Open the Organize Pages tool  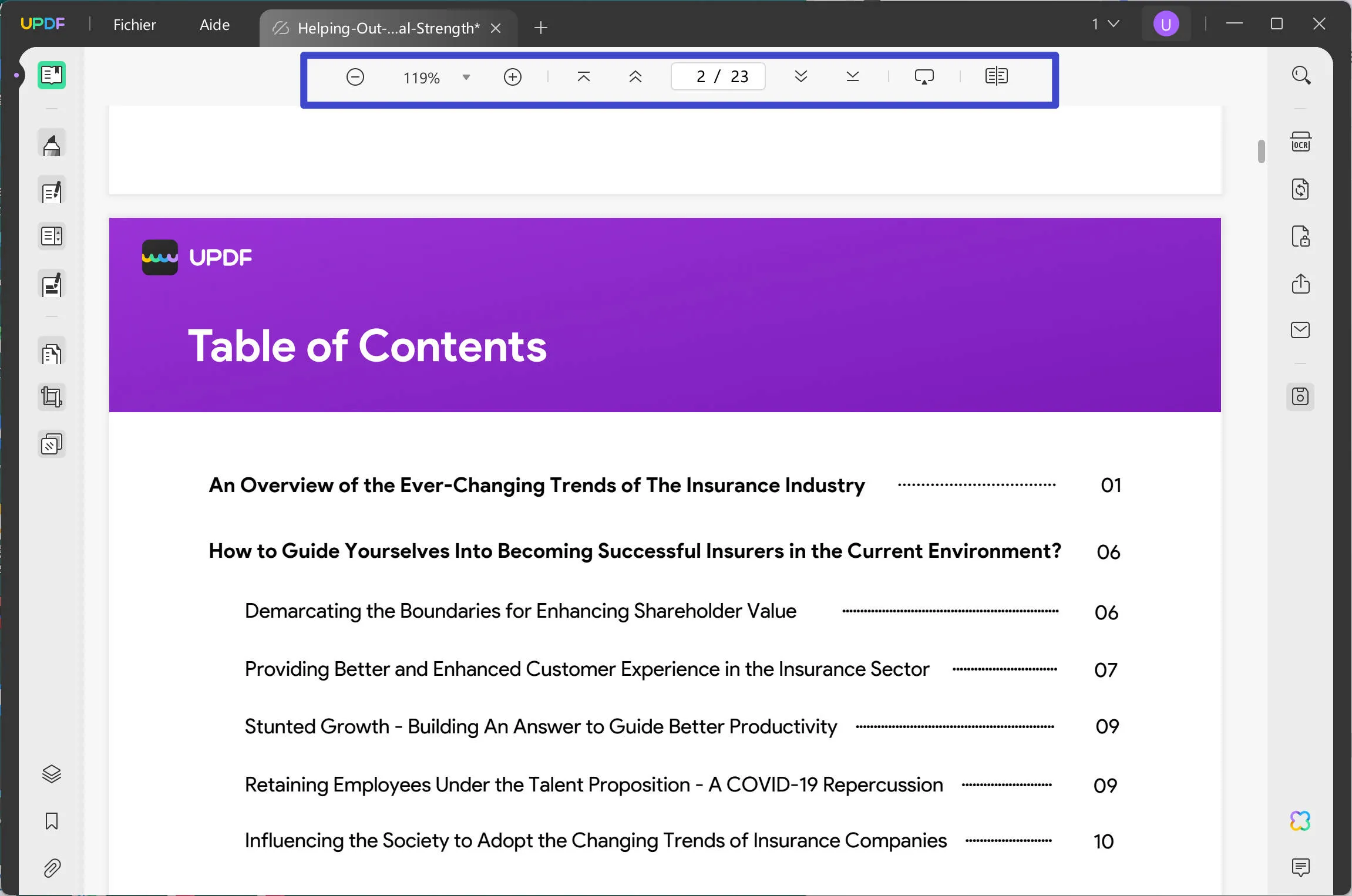(52, 353)
